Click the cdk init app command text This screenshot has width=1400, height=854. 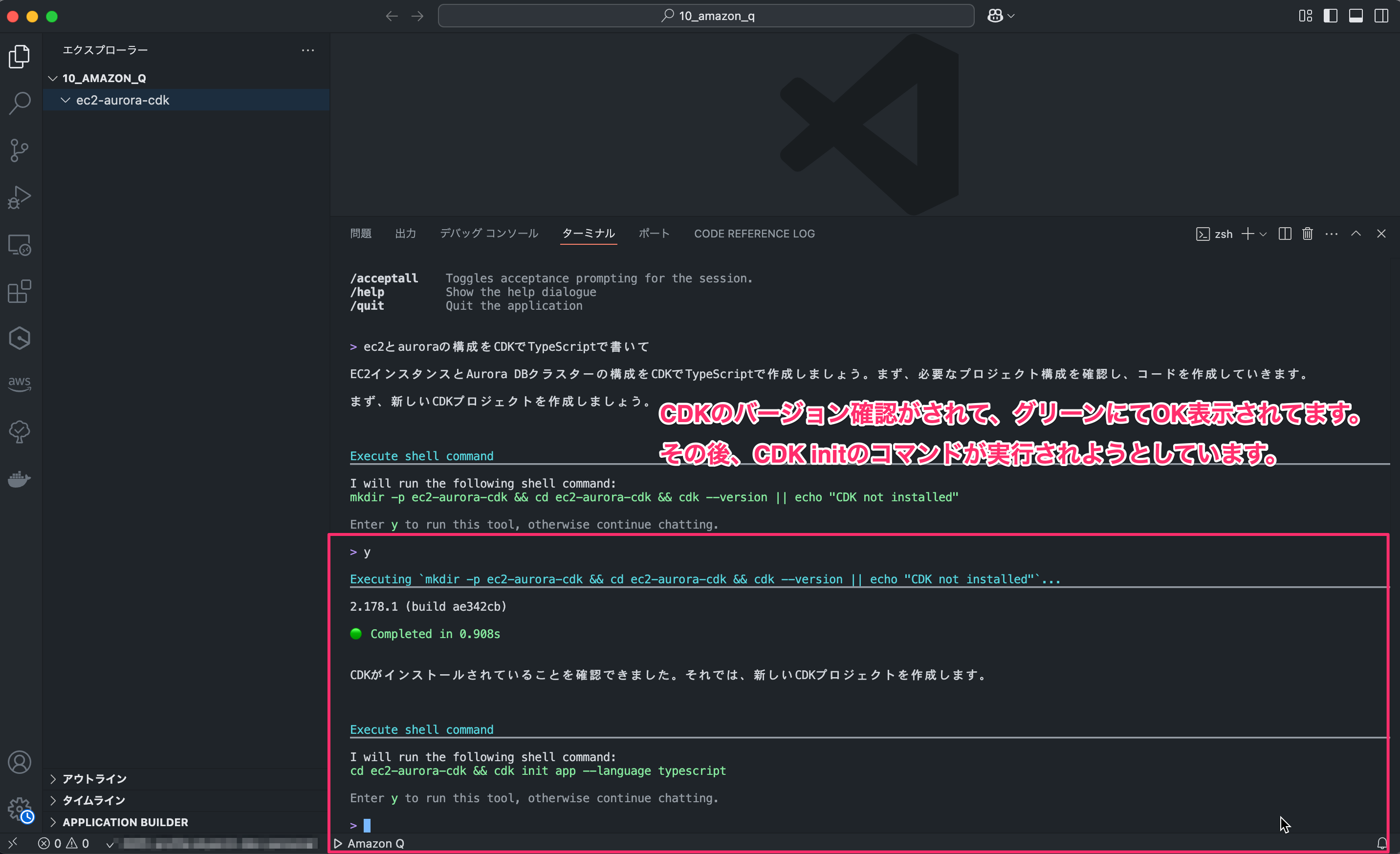pos(538,770)
